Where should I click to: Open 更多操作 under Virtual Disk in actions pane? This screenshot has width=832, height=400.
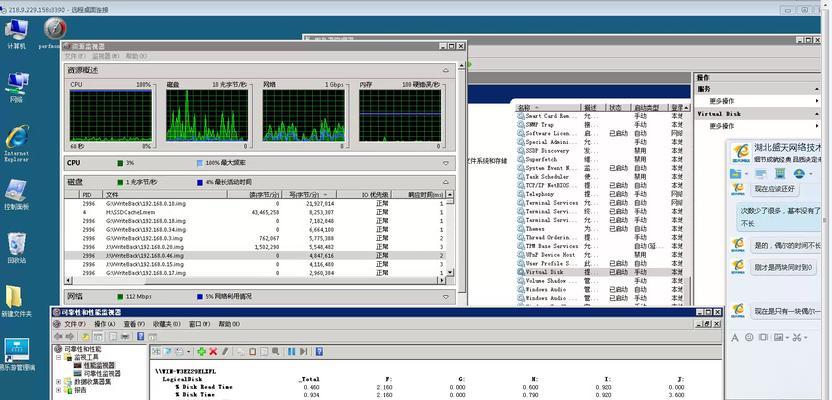[x=722, y=126]
